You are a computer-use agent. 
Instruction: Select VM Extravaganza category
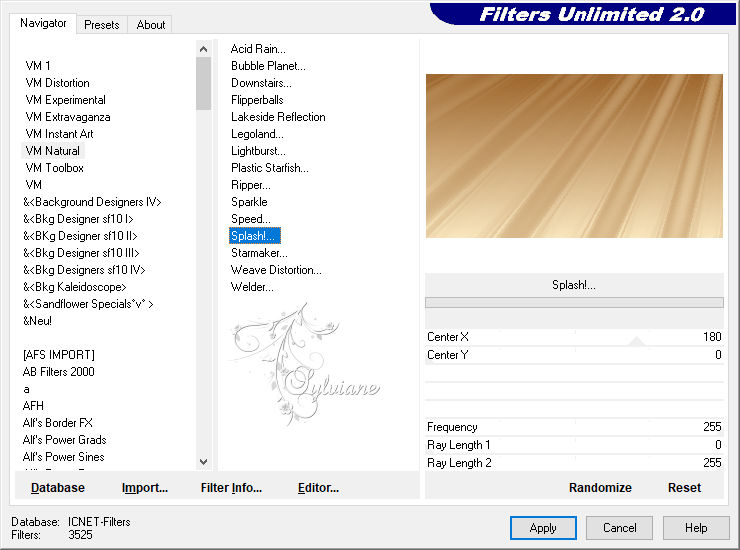click(x=68, y=117)
